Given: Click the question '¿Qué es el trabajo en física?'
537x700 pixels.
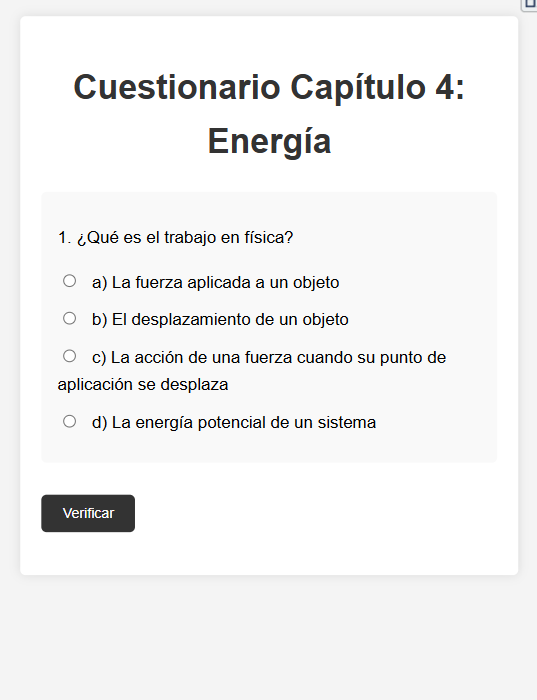Looking at the screenshot, I should pos(185,238).
